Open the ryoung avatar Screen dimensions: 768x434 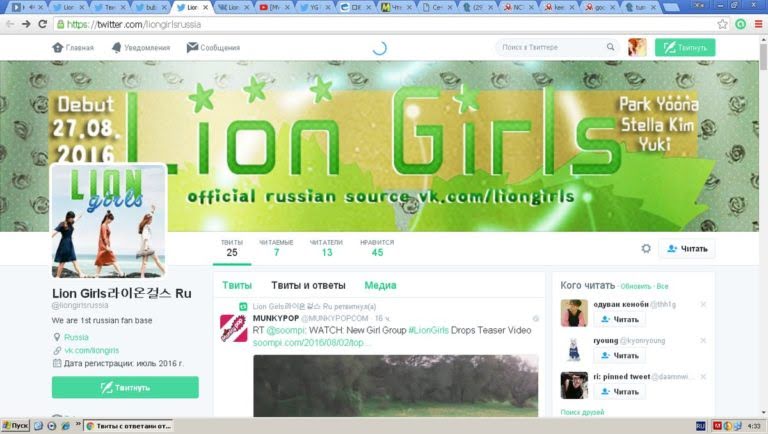coord(574,349)
